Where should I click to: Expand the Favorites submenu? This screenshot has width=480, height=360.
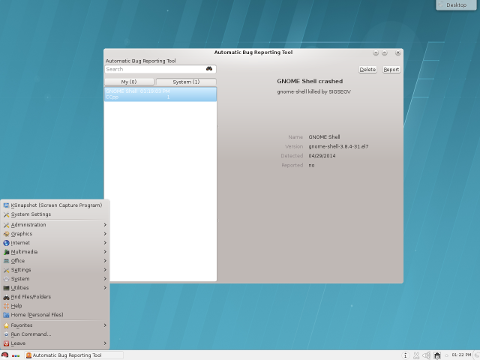click(x=56, y=325)
